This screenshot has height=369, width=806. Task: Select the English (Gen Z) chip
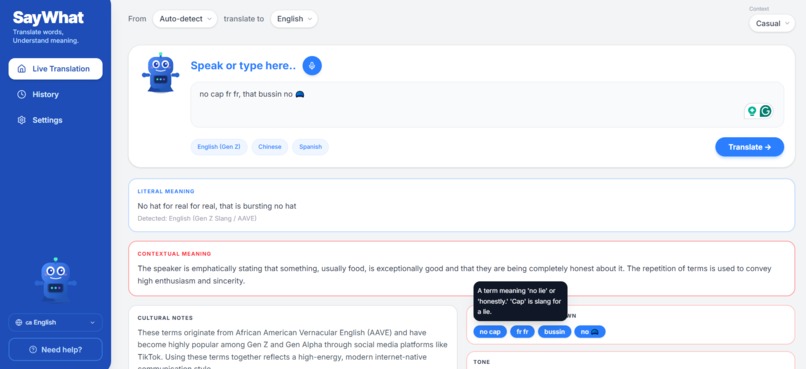[219, 147]
